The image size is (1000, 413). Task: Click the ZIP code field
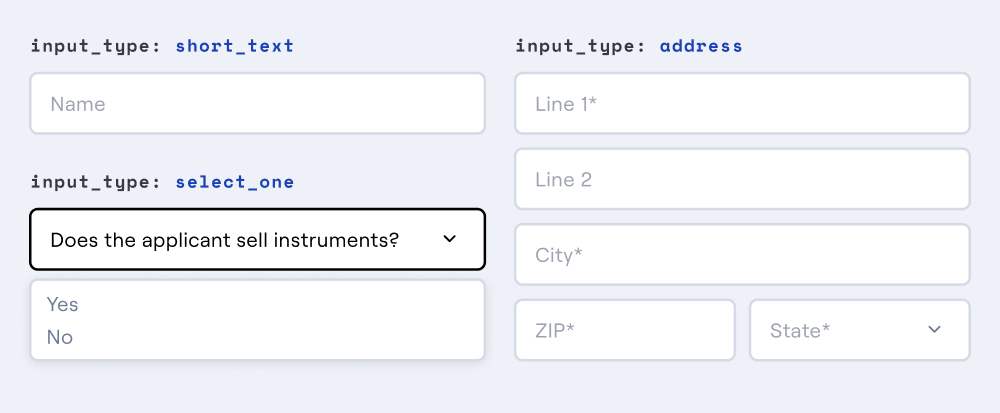(x=624, y=330)
